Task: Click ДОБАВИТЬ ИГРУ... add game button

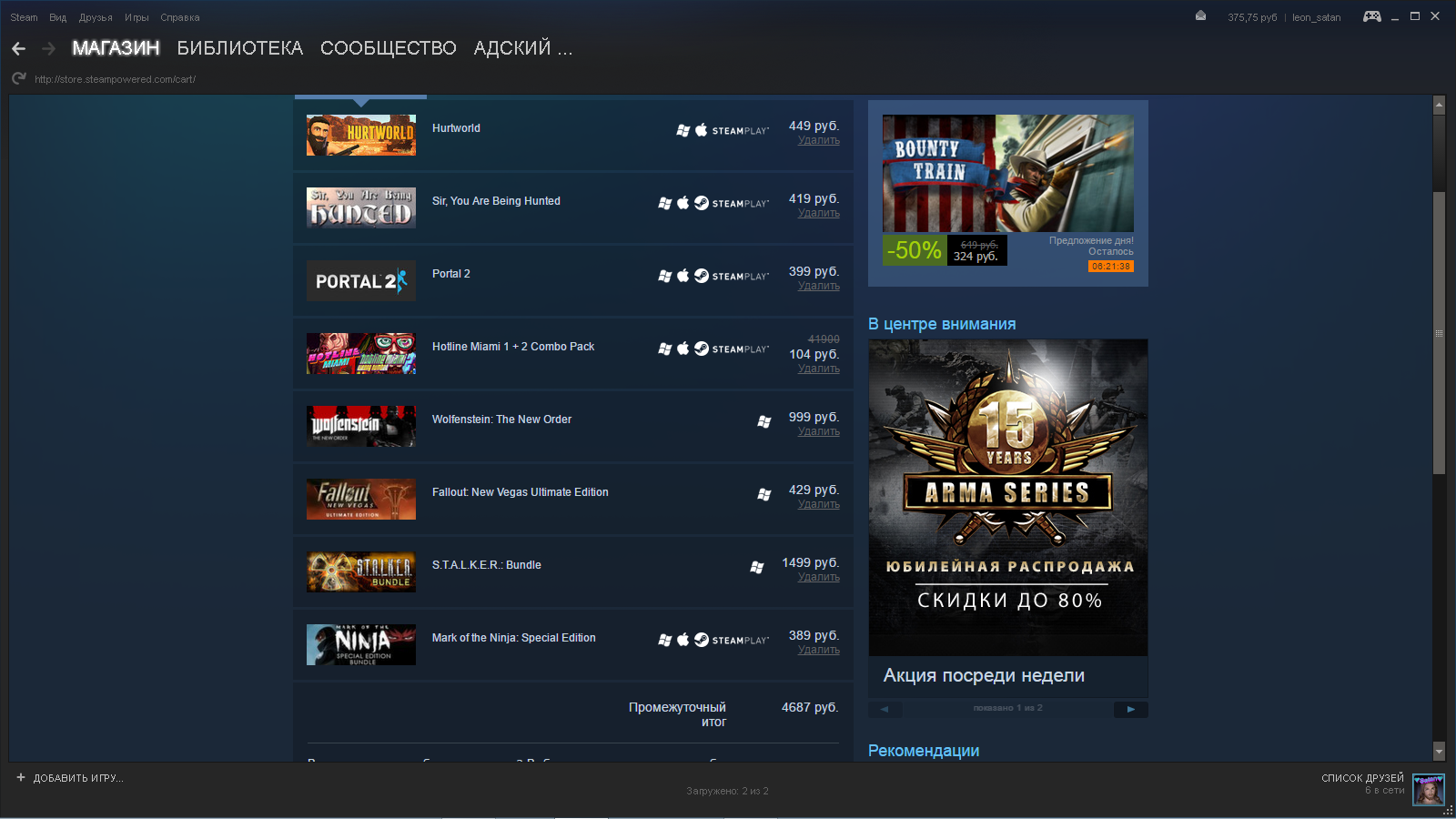Action: (x=78, y=778)
